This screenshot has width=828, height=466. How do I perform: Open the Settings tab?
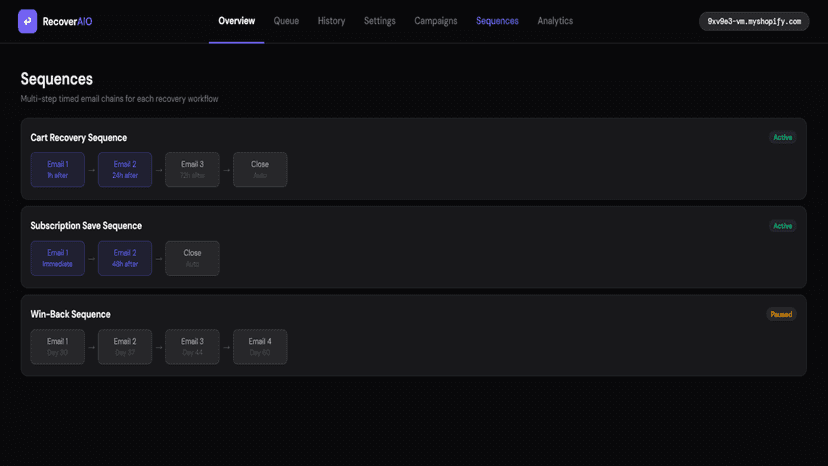(x=380, y=21)
